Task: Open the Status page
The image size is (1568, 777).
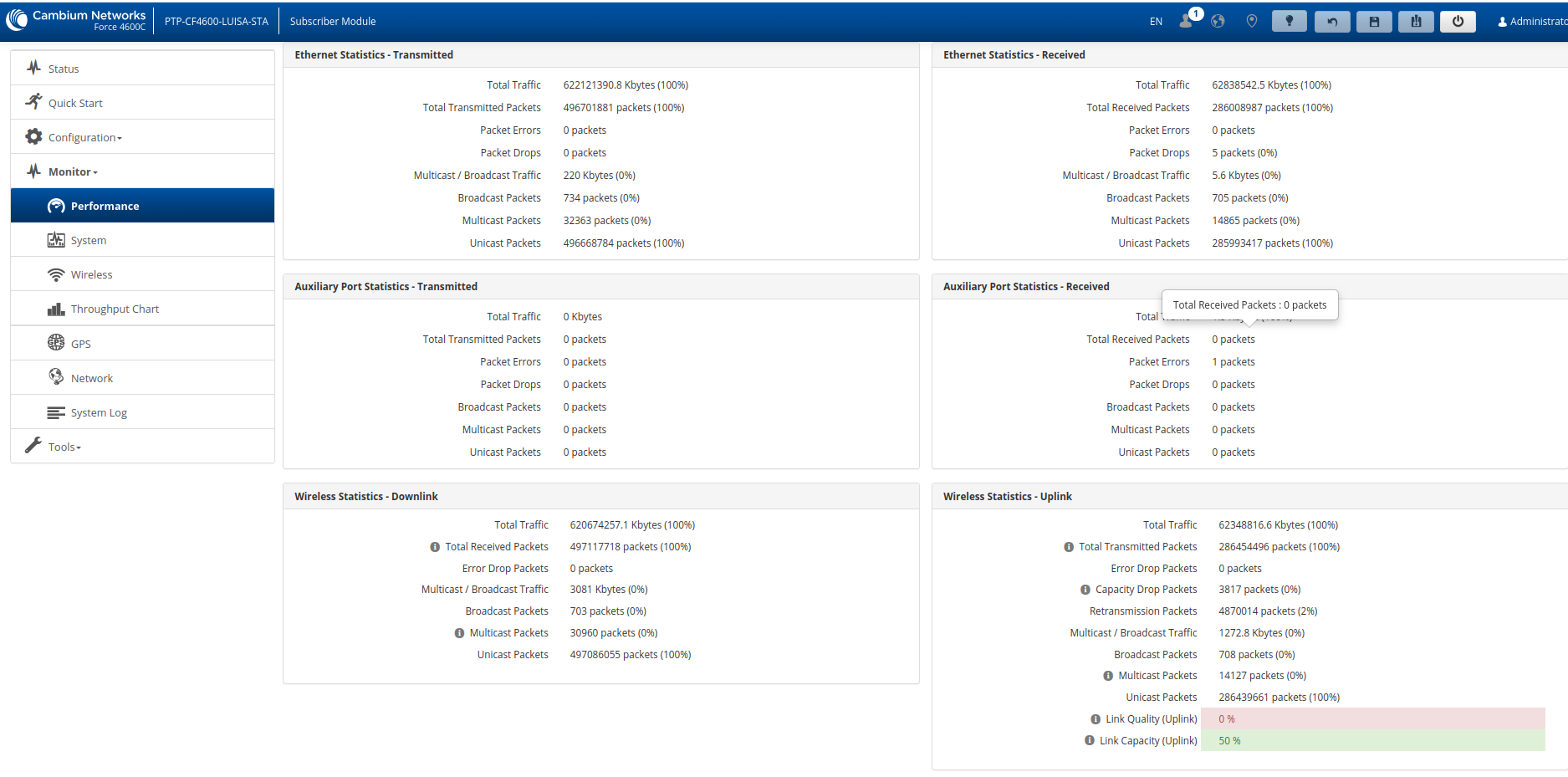Action: 143,69
